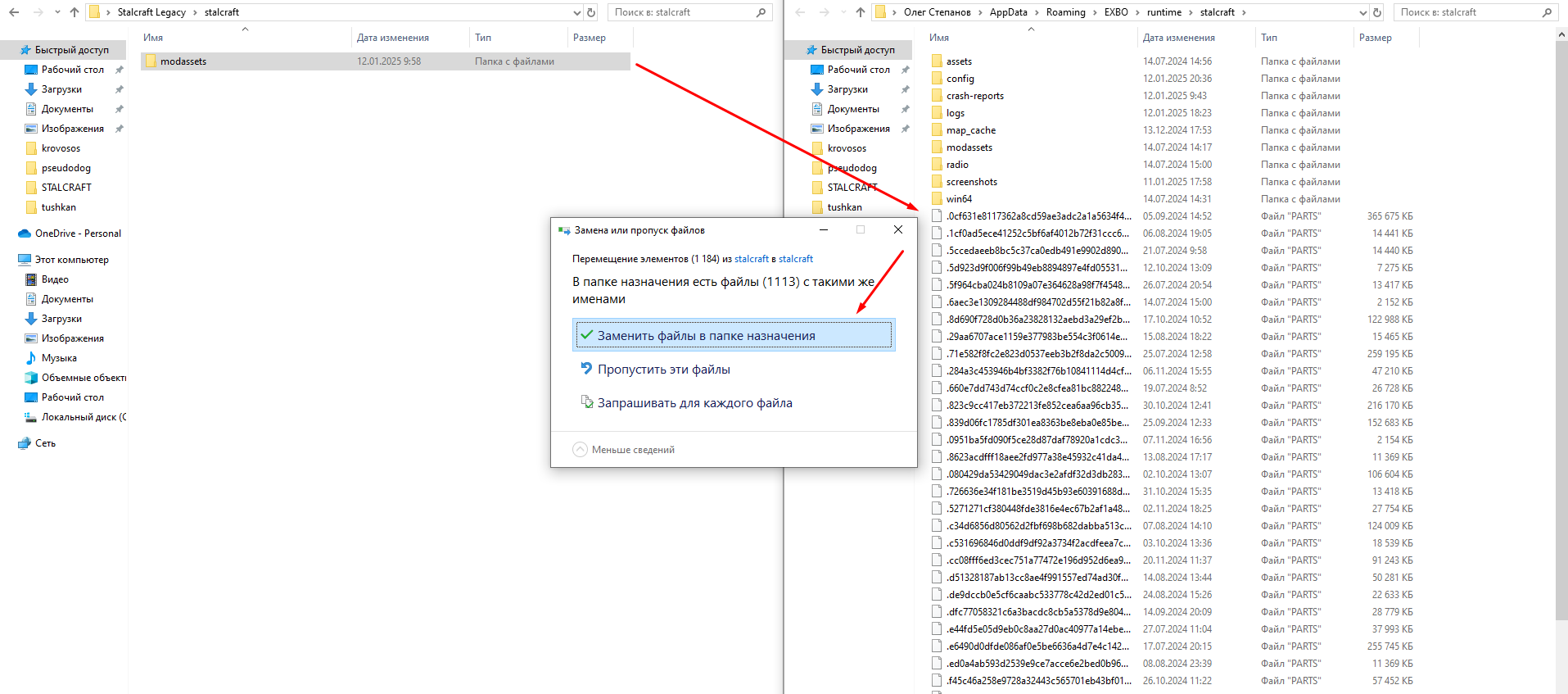The width and height of the screenshot is (1568, 694).
Task: Click the skip arrow icon in dialog
Action: [x=586, y=369]
